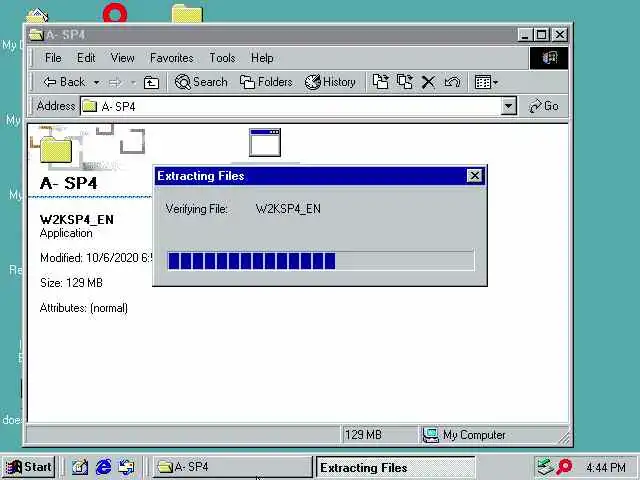Click the Copy To toolbar icon
Viewport: 640px width, 480px height.
[x=404, y=82]
